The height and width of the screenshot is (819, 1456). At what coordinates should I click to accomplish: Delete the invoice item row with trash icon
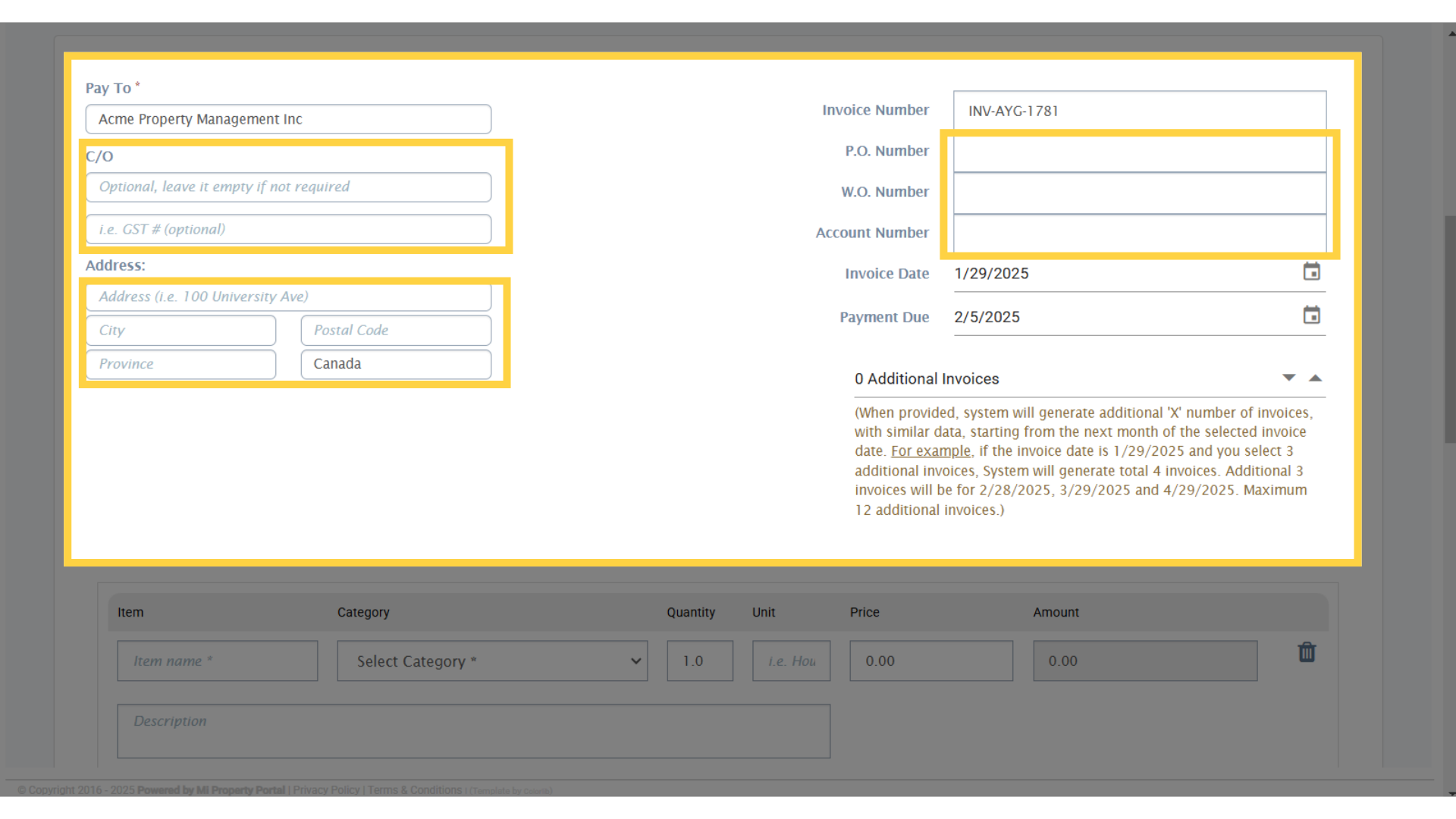1307,652
